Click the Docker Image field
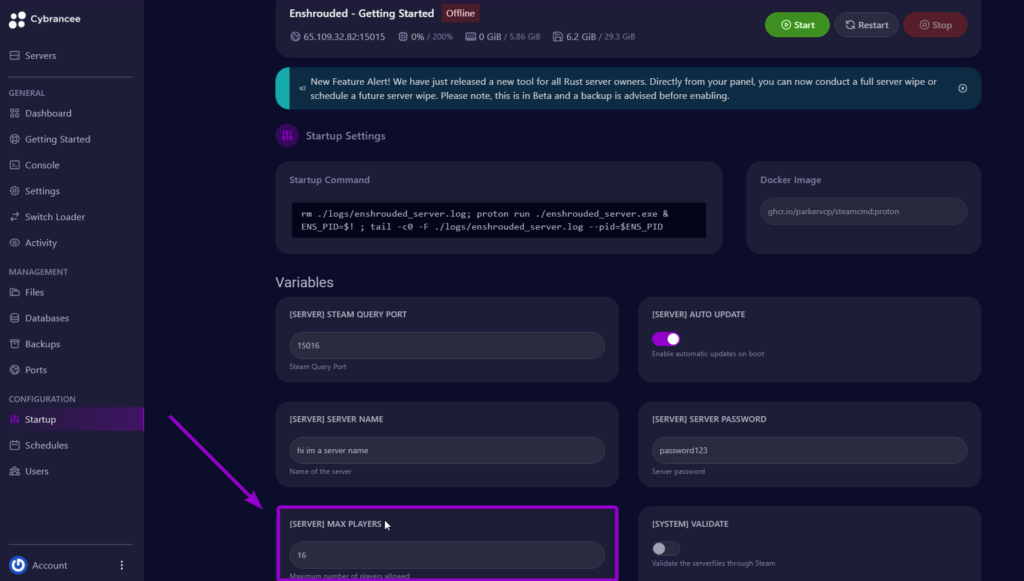 point(863,212)
